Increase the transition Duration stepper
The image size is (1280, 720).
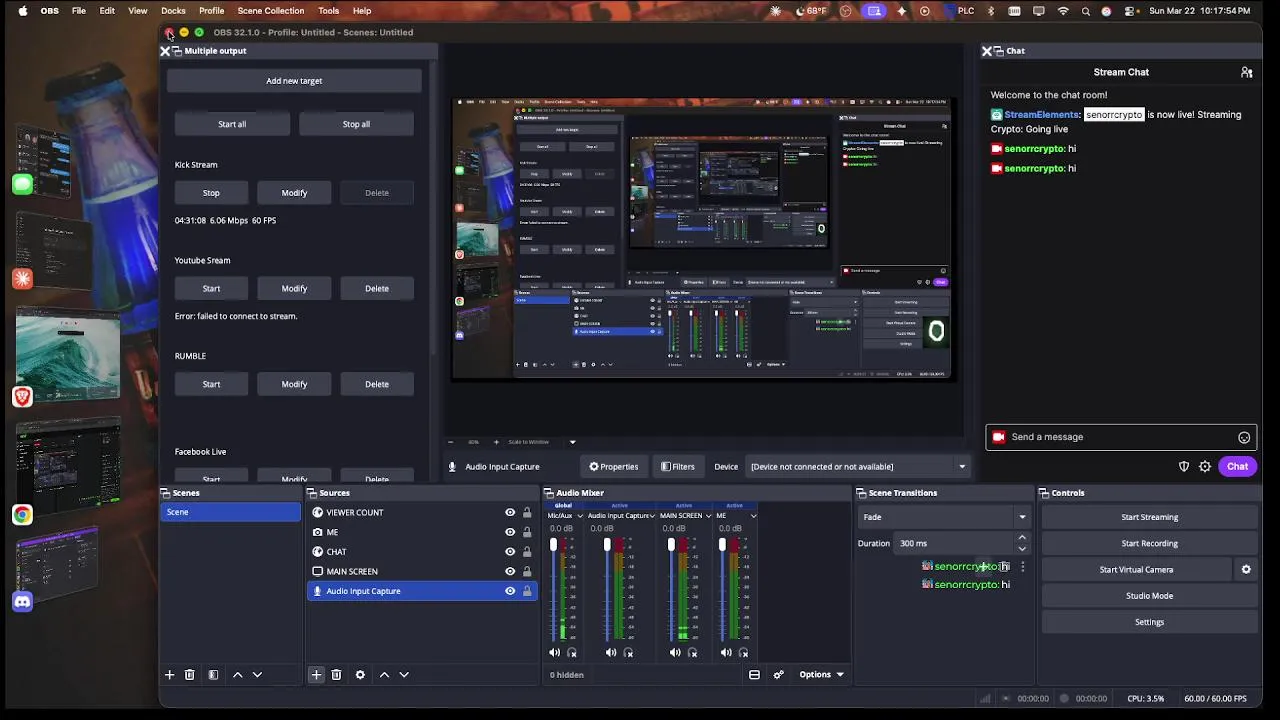click(1022, 538)
